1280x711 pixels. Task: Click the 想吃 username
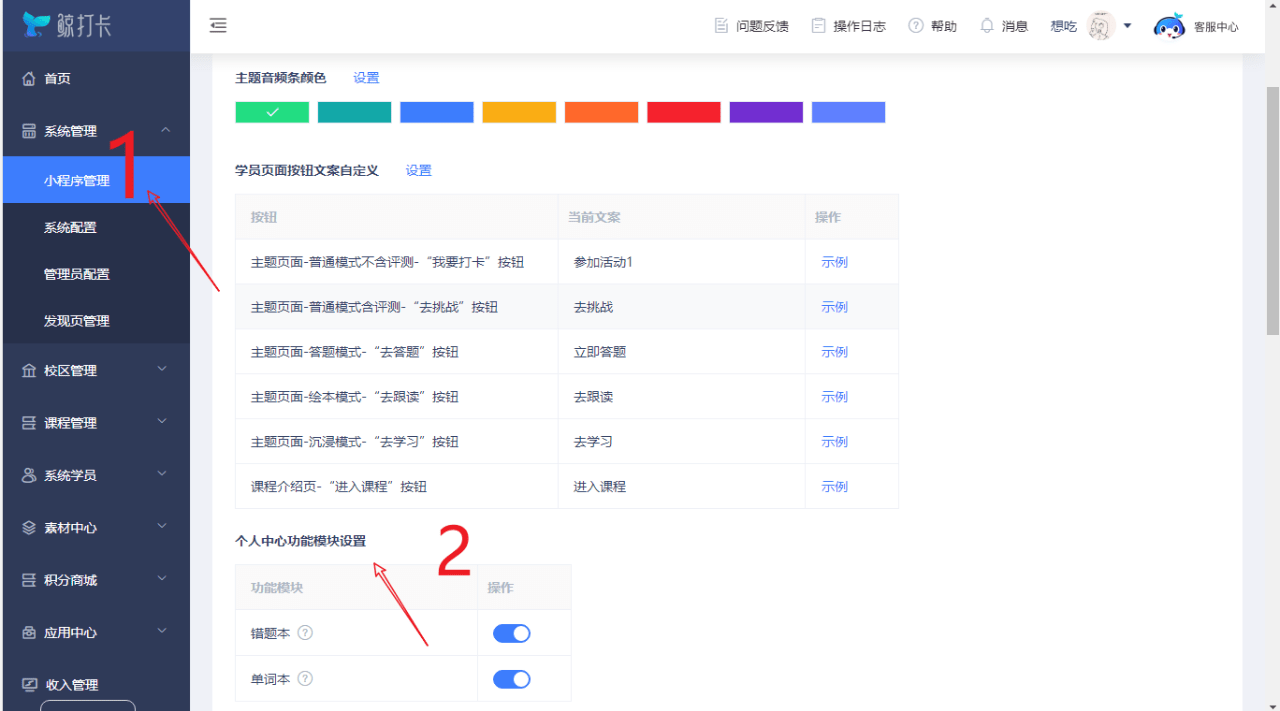click(1063, 26)
